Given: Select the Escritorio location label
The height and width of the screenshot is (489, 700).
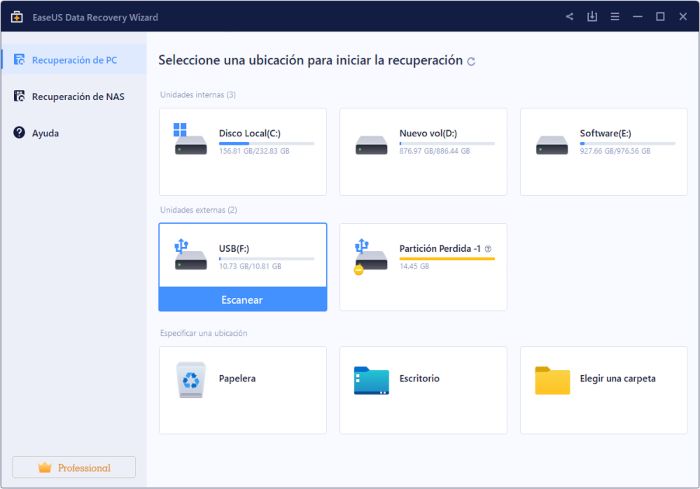Looking at the screenshot, I should (419, 378).
